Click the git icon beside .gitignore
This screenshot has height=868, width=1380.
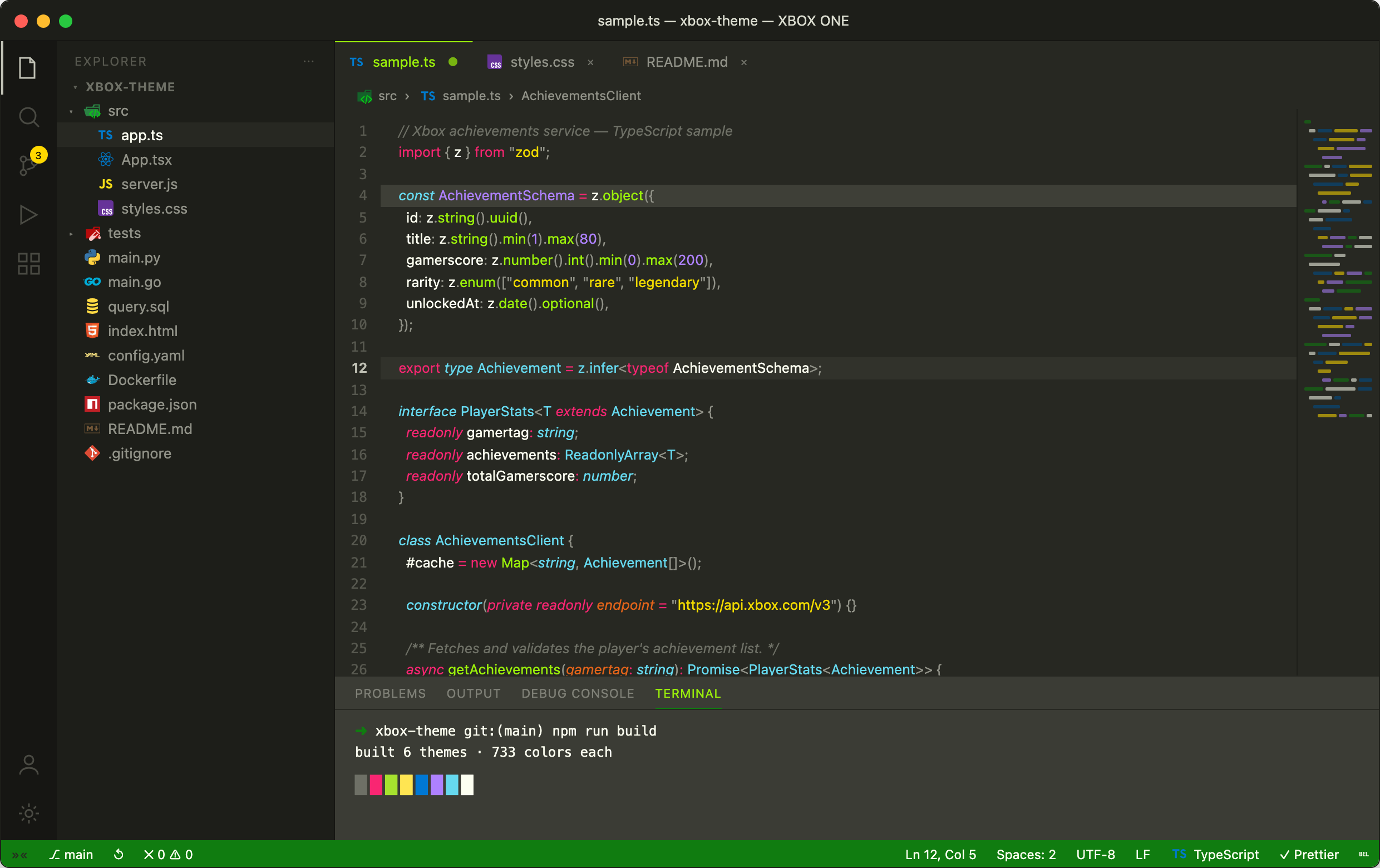click(x=92, y=452)
